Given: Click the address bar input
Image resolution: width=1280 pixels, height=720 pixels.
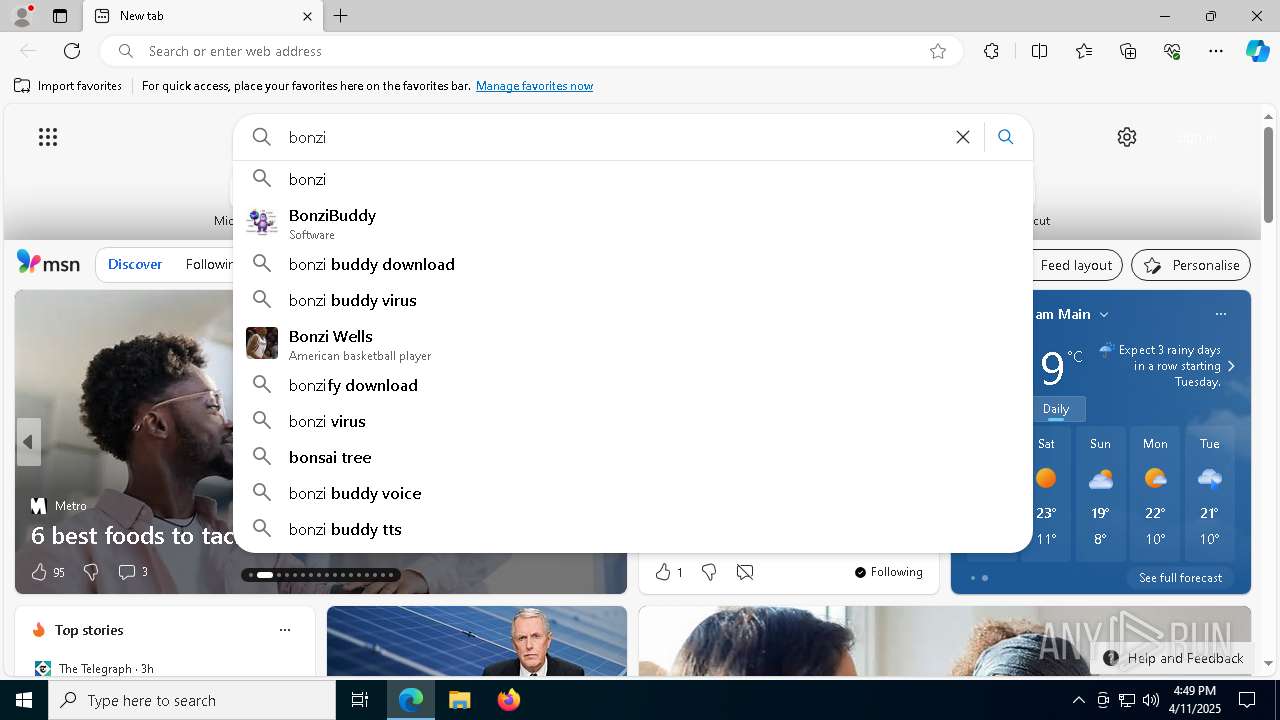Looking at the screenshot, I should point(530,51).
